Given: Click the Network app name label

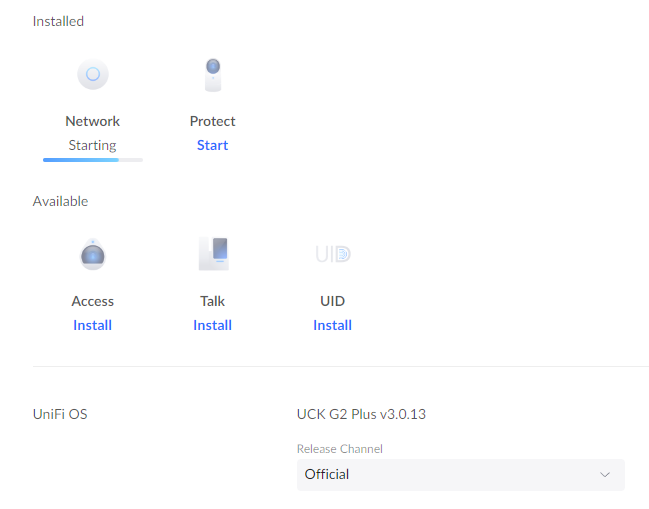Looking at the screenshot, I should (x=92, y=121).
